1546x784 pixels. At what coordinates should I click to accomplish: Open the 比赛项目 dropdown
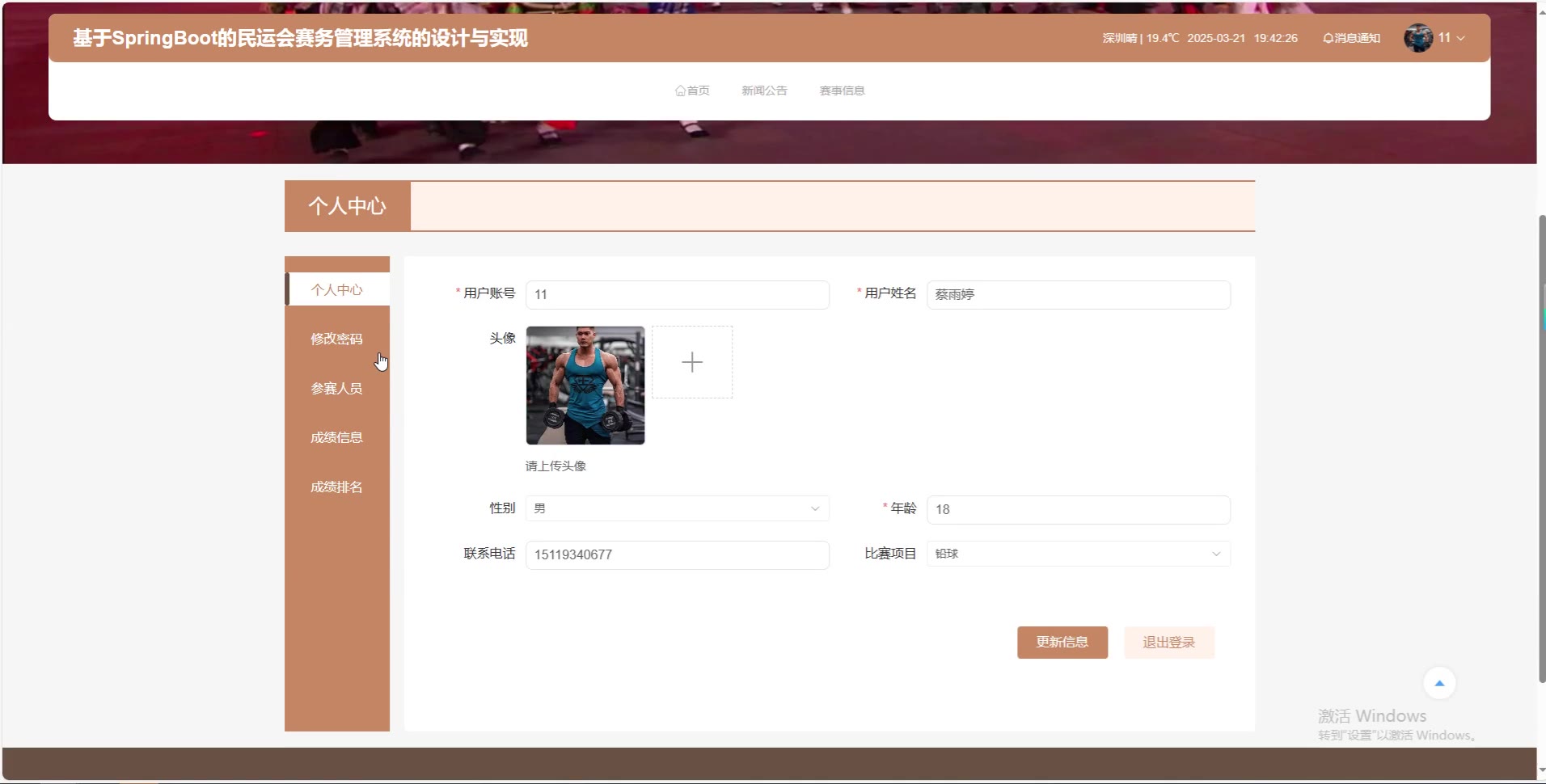click(x=1079, y=554)
